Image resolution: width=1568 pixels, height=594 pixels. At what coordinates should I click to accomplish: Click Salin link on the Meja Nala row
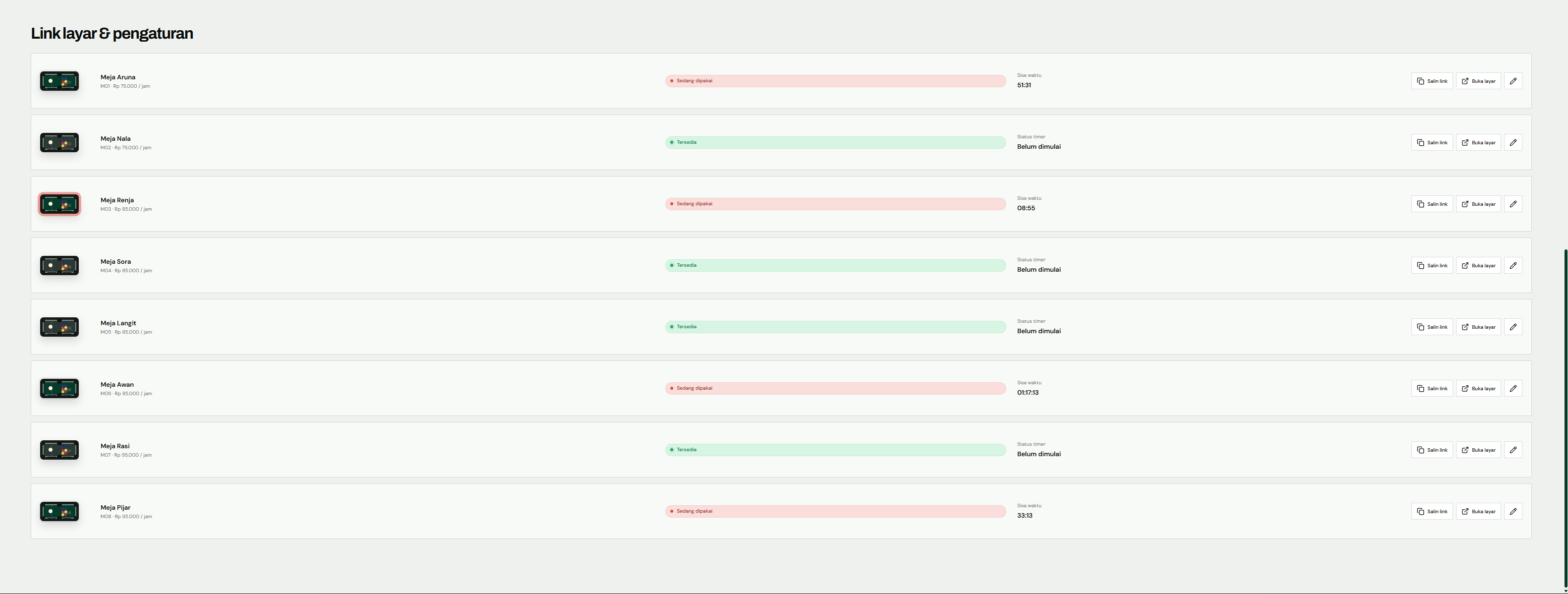pos(1432,143)
